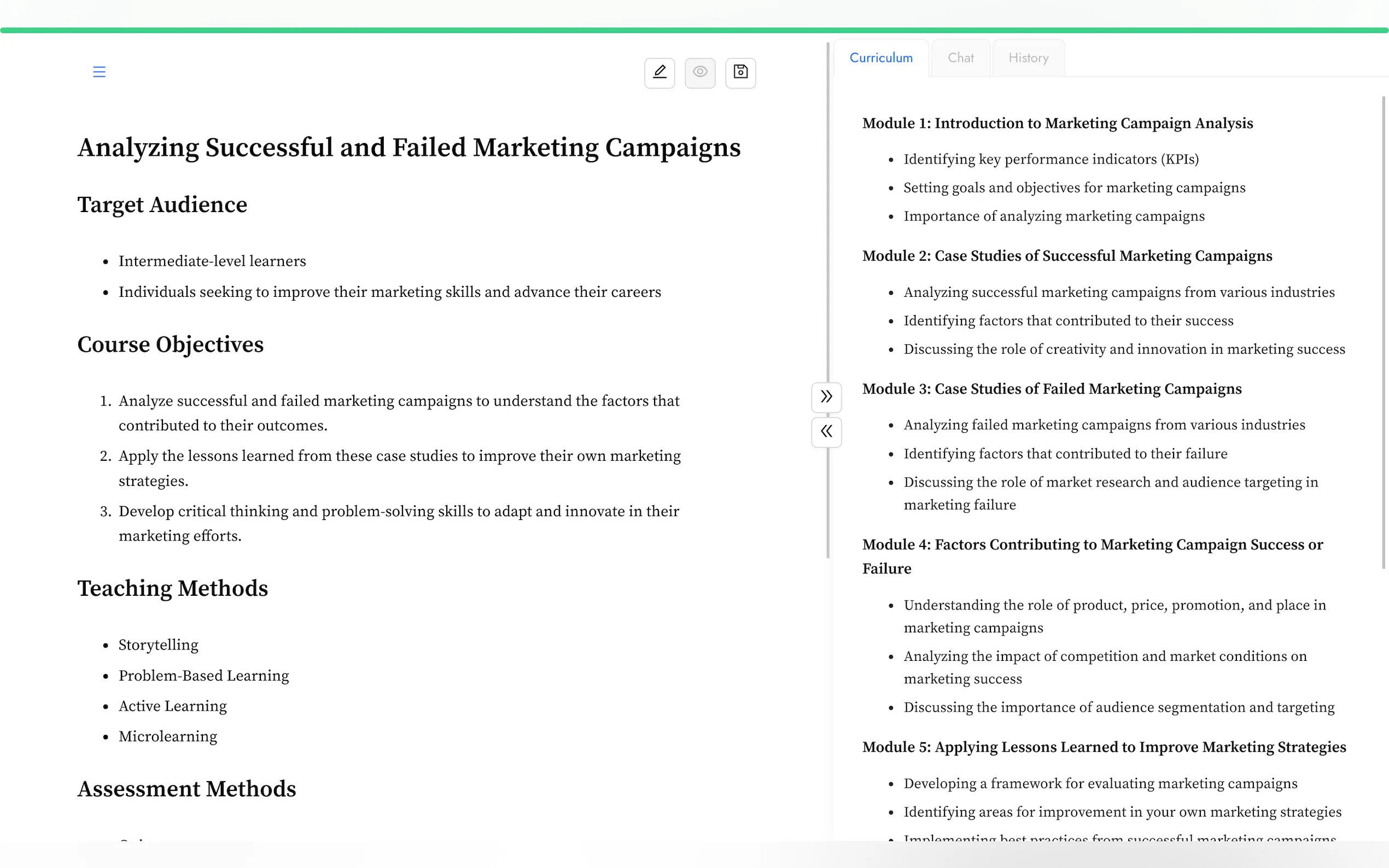Select the Module 2 Case Studies heading

[1066, 256]
